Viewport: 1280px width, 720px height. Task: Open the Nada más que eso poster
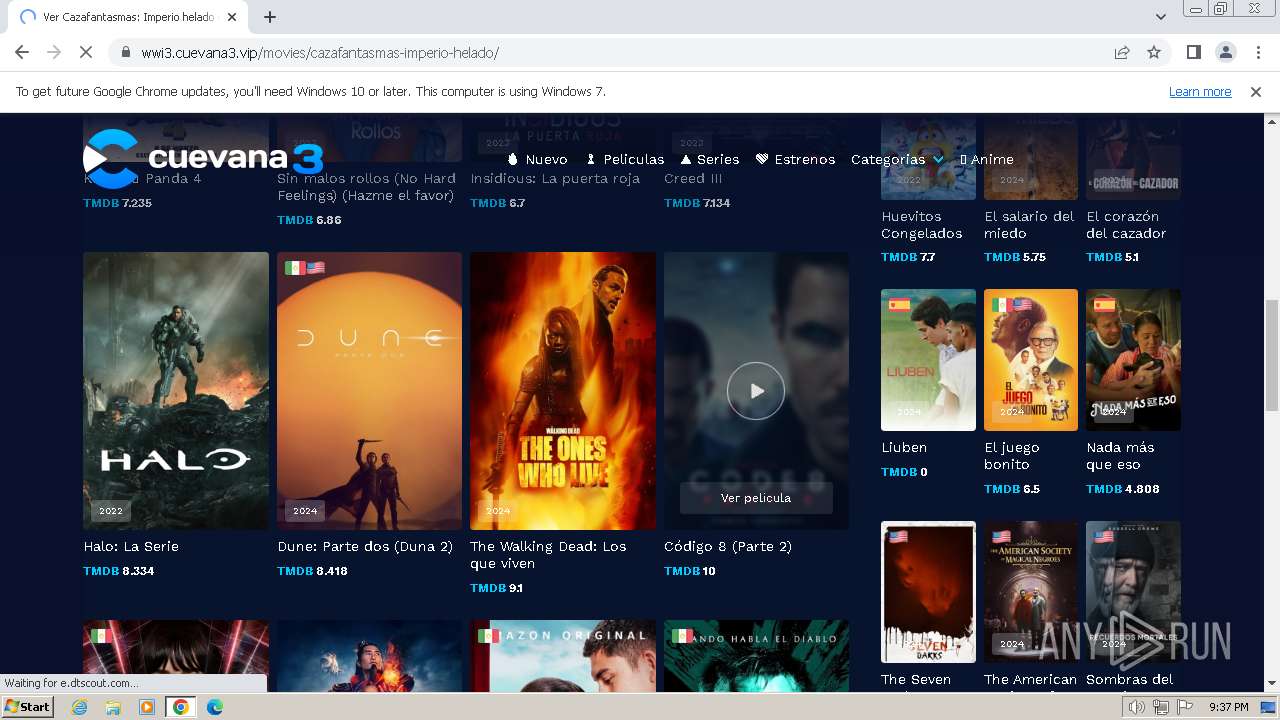[1133, 360]
